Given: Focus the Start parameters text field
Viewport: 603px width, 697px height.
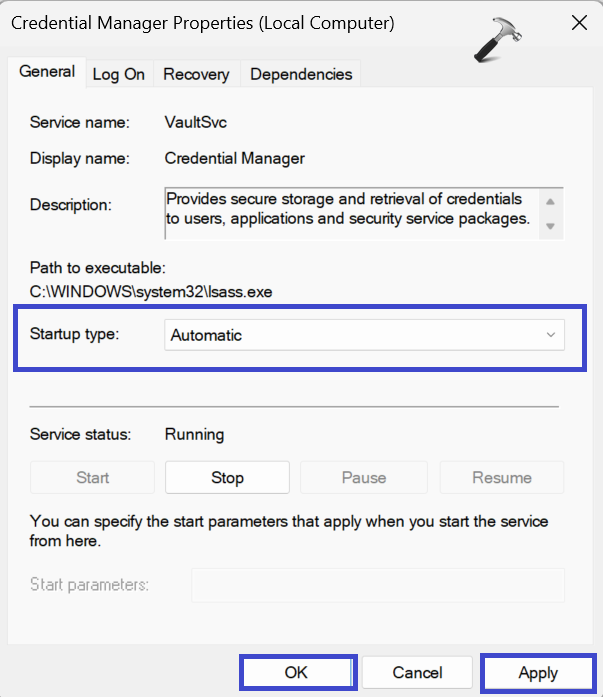Looking at the screenshot, I should pos(377,585).
